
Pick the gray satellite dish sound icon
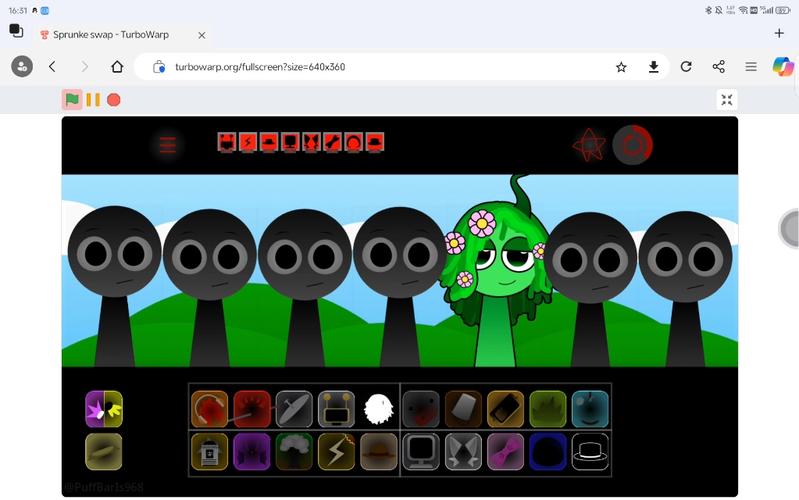(294, 409)
